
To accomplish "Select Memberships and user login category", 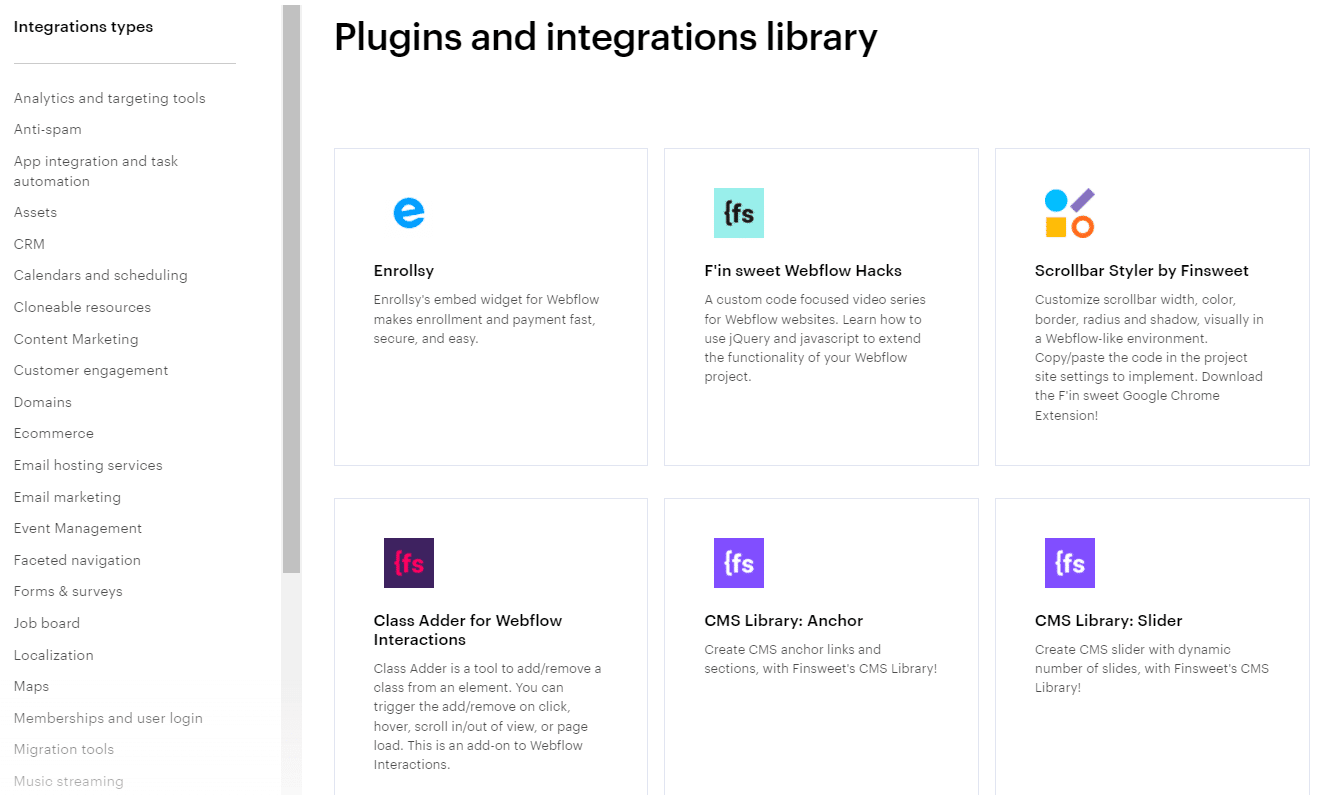I will pyautogui.click(x=108, y=718).
